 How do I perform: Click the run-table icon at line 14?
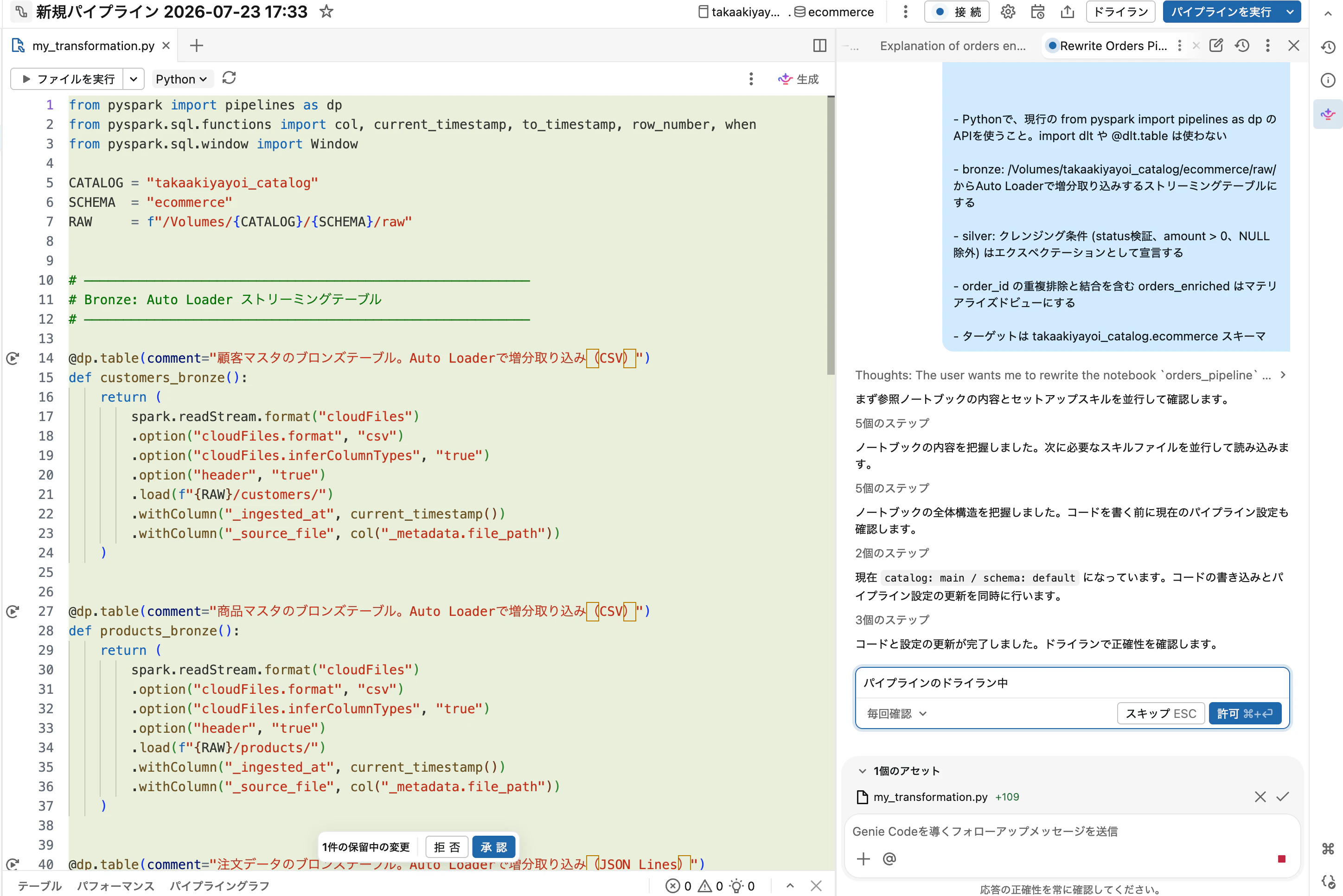pos(13,358)
